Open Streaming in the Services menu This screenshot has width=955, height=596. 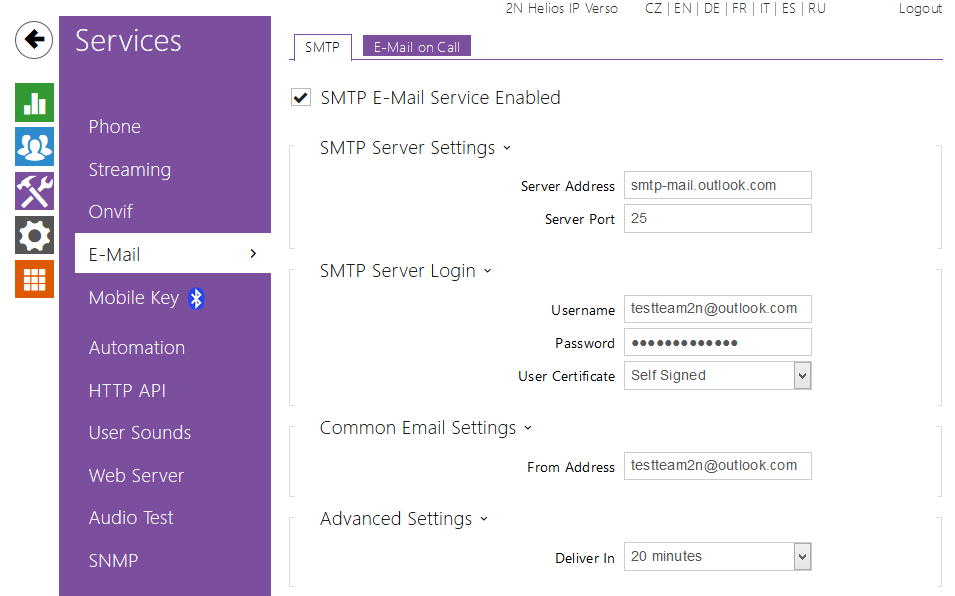pos(130,170)
